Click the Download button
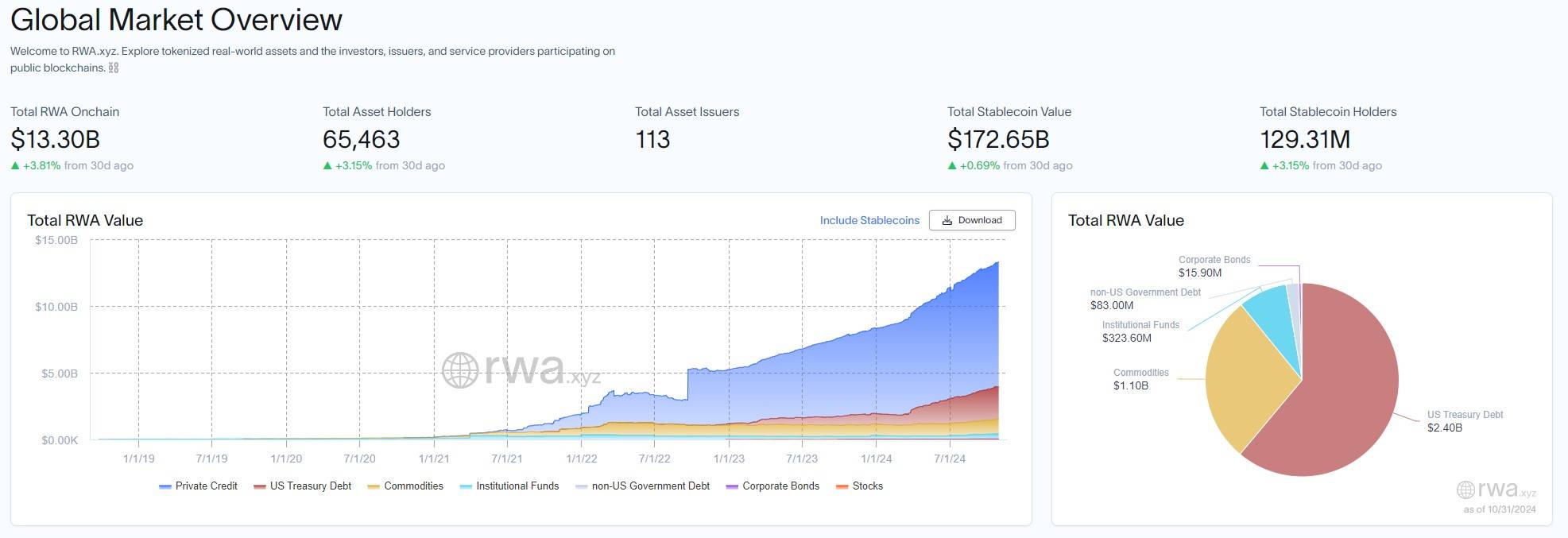 (x=972, y=220)
